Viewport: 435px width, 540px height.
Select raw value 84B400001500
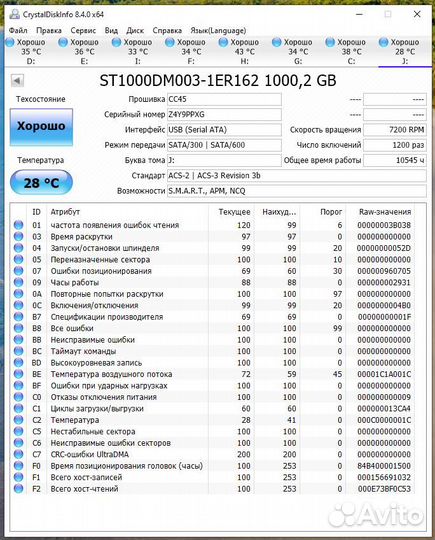[x=384, y=466]
